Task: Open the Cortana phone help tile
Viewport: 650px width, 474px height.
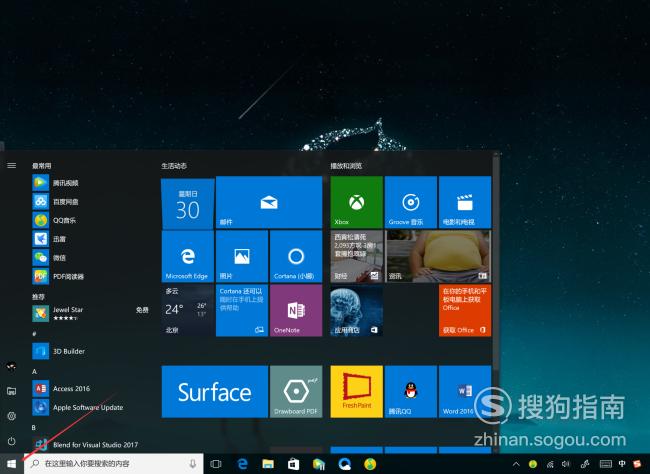Action: [242, 310]
